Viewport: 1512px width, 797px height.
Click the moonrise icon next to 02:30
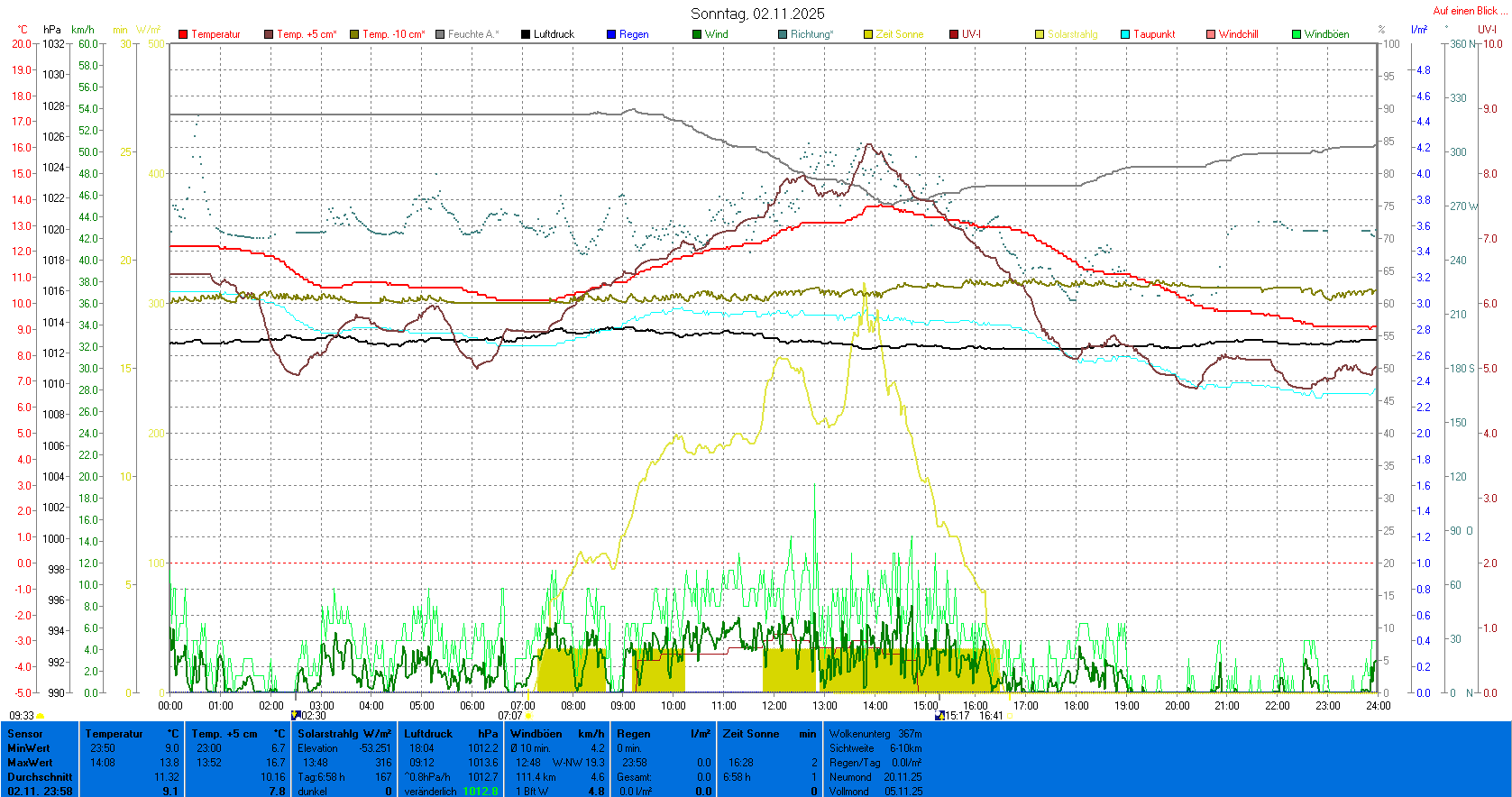pyautogui.click(x=295, y=716)
